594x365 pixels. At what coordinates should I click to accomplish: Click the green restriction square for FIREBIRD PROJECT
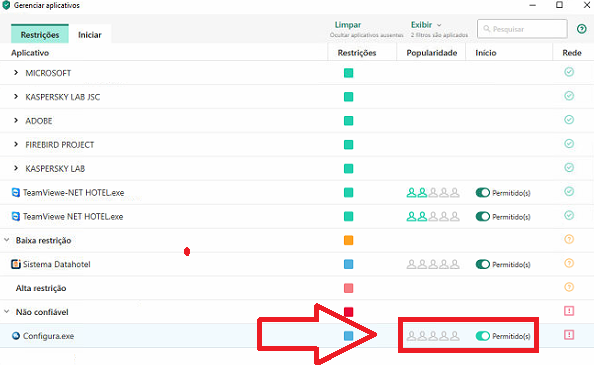349,144
